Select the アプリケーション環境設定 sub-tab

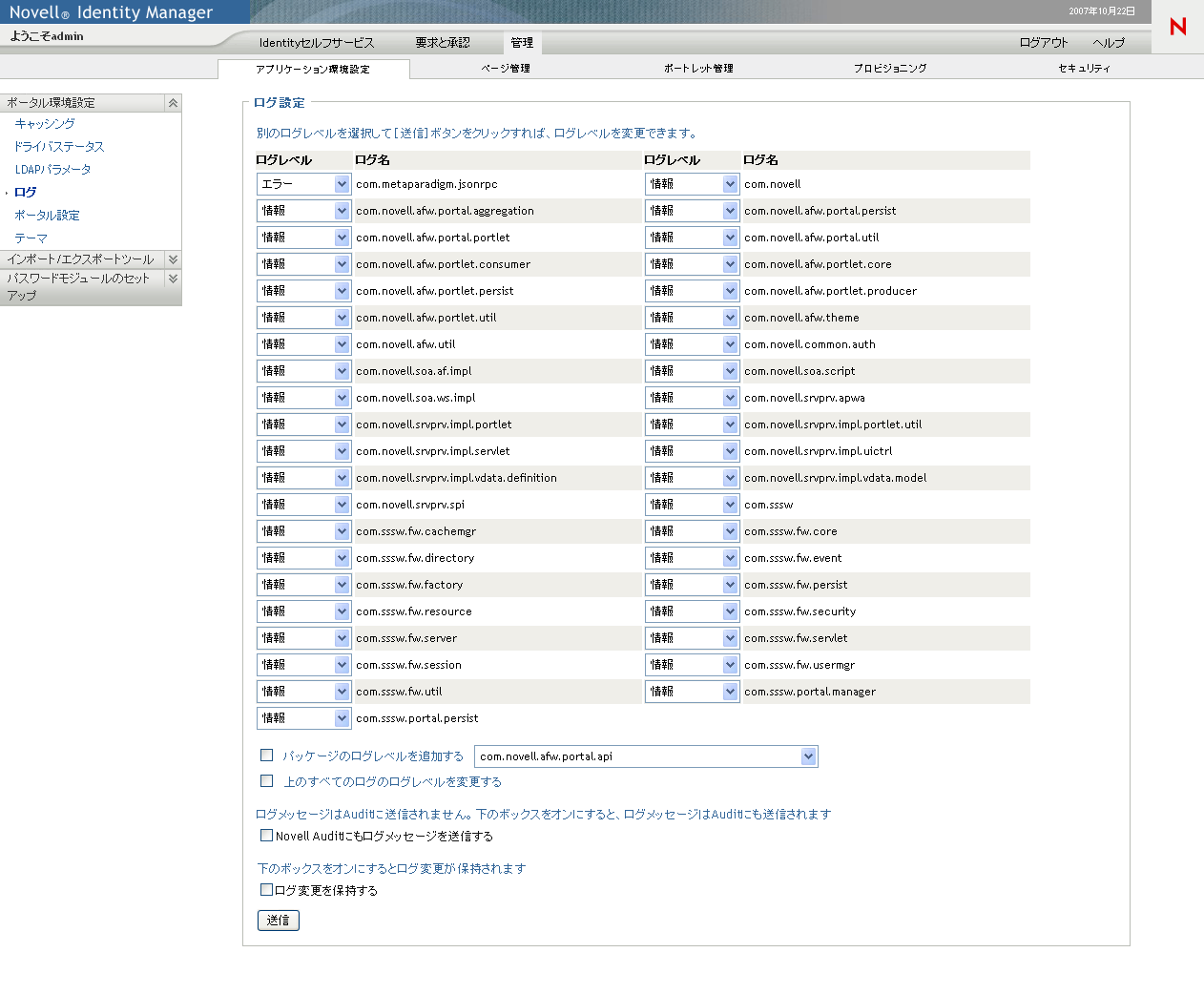tap(314, 69)
